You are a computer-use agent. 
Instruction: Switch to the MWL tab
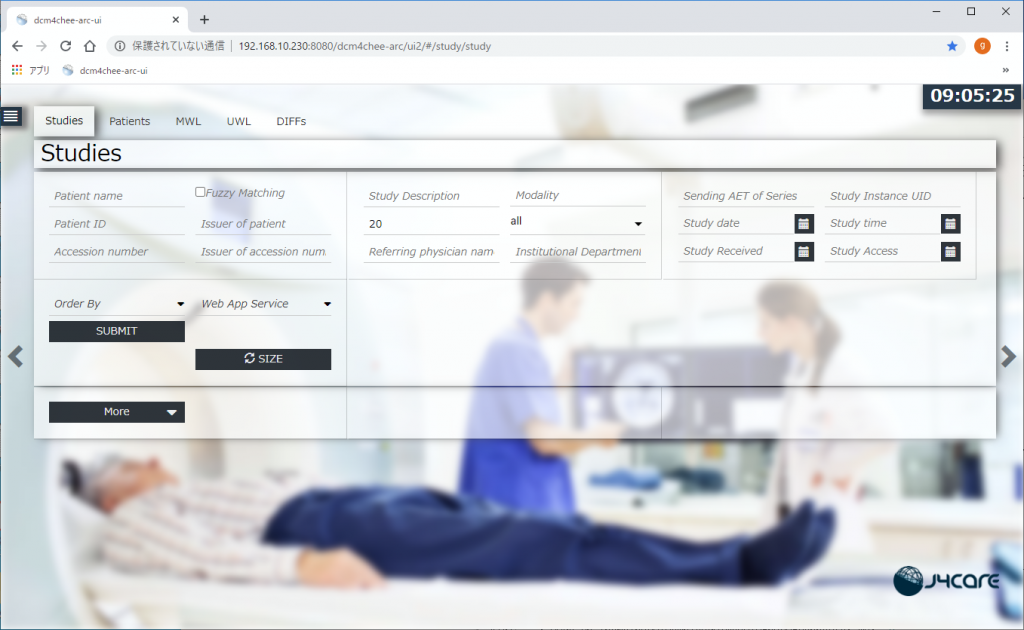(x=188, y=121)
